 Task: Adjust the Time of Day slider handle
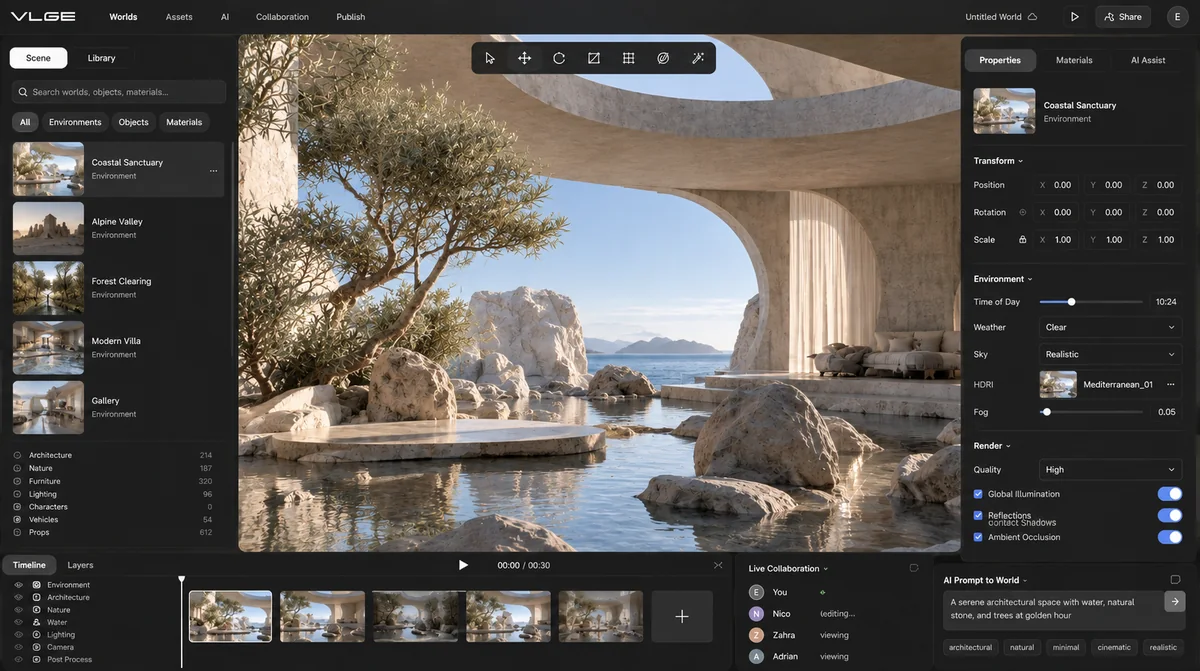click(x=1071, y=301)
